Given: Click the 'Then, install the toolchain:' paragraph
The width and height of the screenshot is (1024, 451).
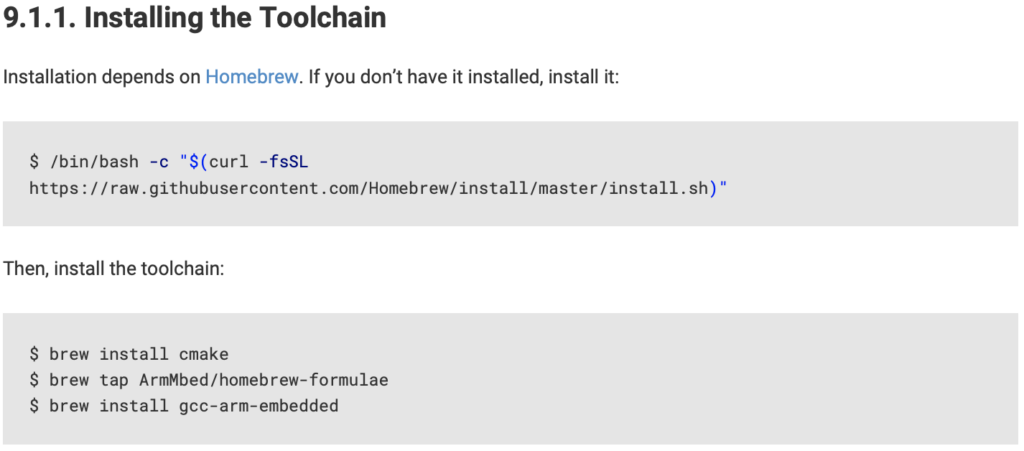Looking at the screenshot, I should point(114,269).
